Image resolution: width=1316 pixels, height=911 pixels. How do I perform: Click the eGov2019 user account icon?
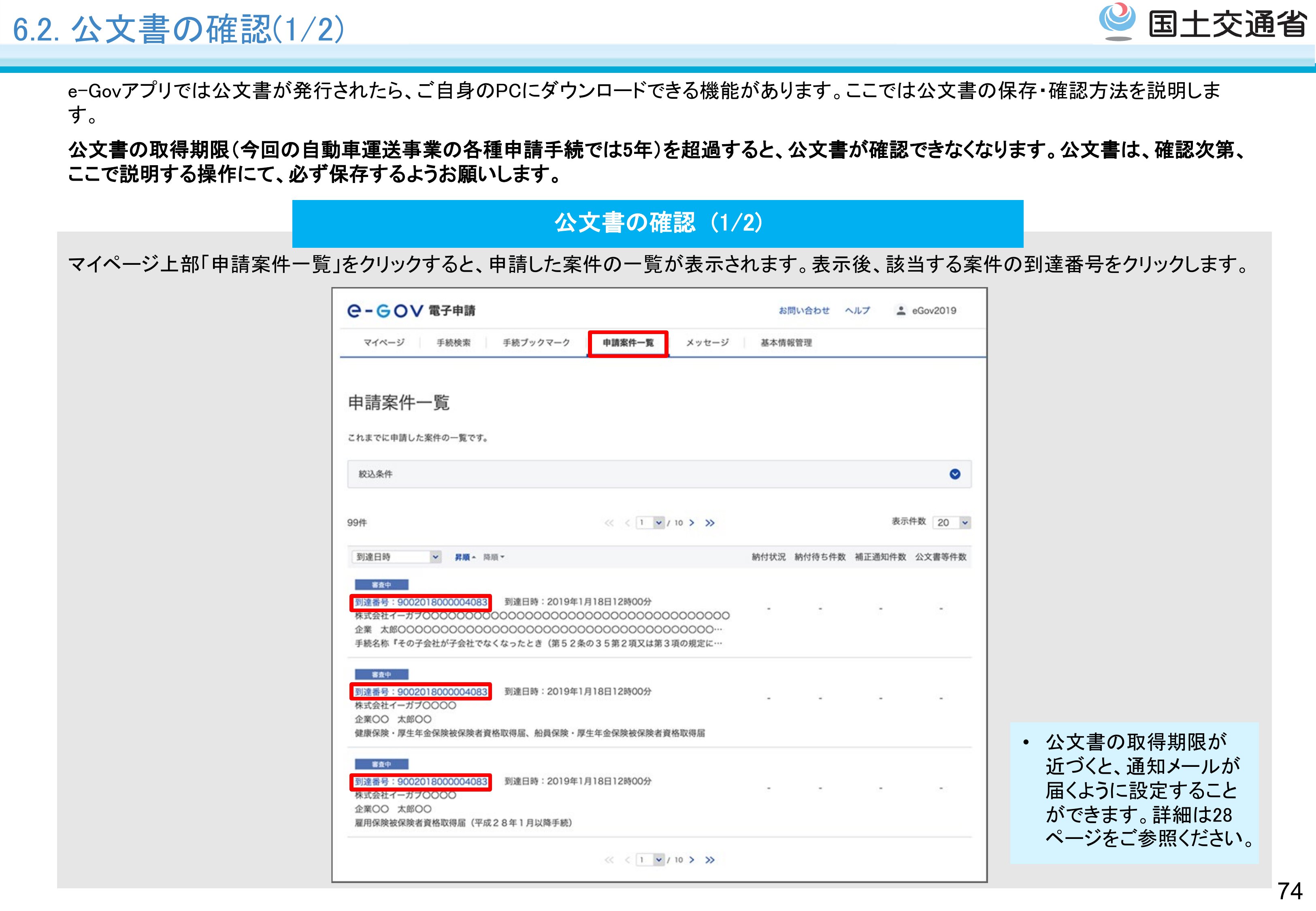click(x=901, y=311)
